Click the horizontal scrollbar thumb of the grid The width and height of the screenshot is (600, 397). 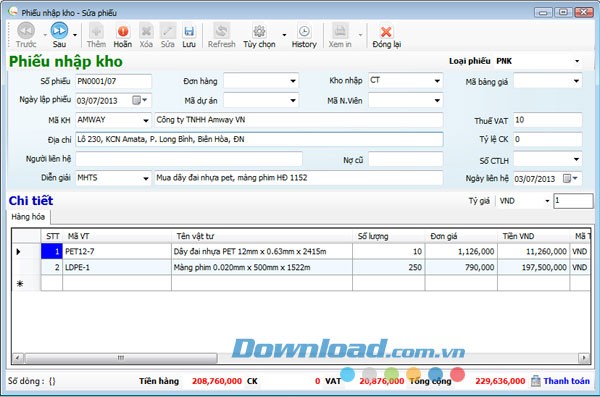coord(121,358)
